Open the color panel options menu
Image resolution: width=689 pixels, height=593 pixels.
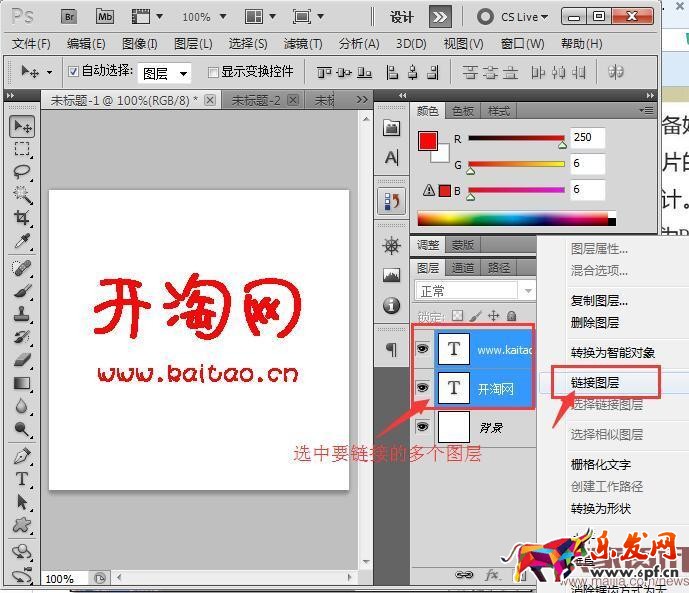coord(646,110)
